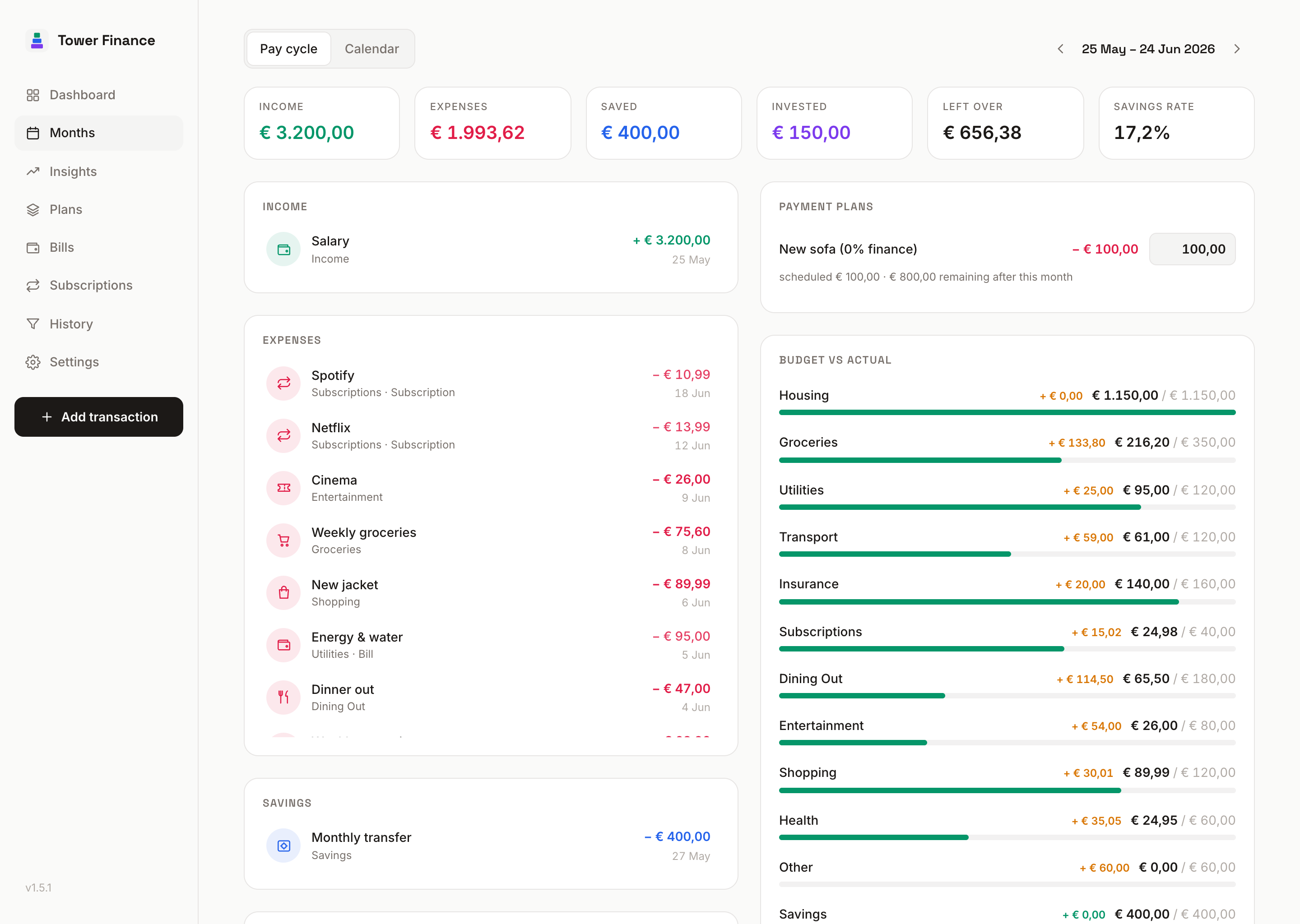Image resolution: width=1300 pixels, height=924 pixels.
Task: Click the Spotify subscription icon
Action: (x=283, y=383)
